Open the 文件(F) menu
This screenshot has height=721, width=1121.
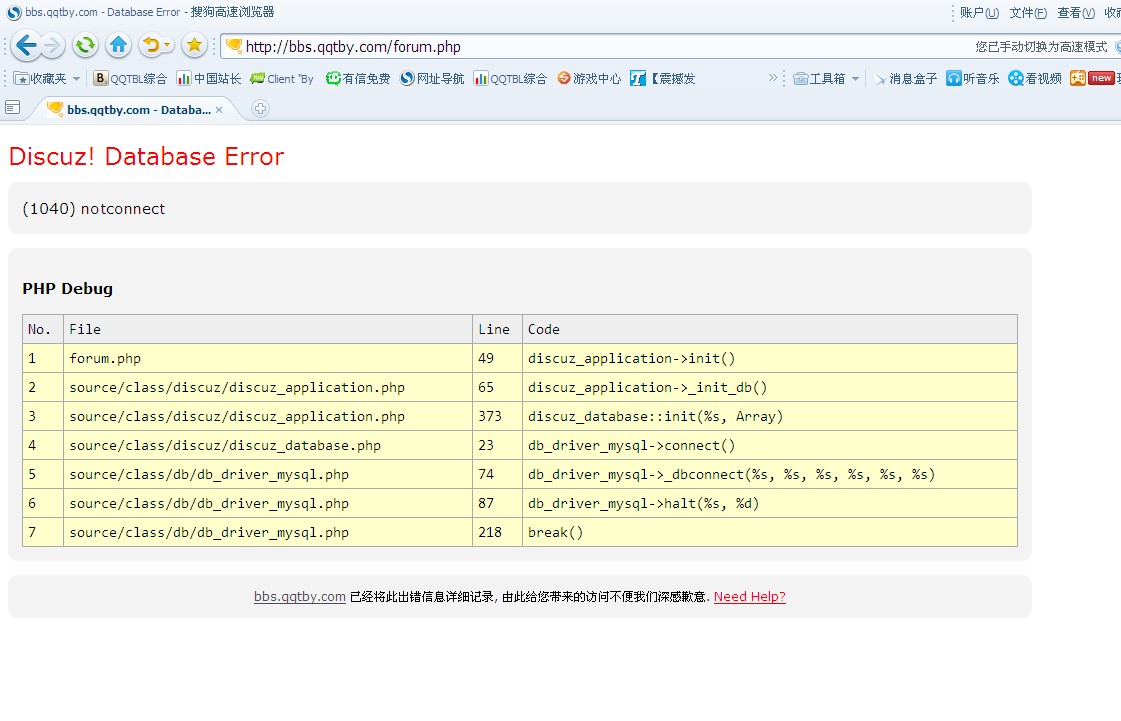tap(1027, 13)
